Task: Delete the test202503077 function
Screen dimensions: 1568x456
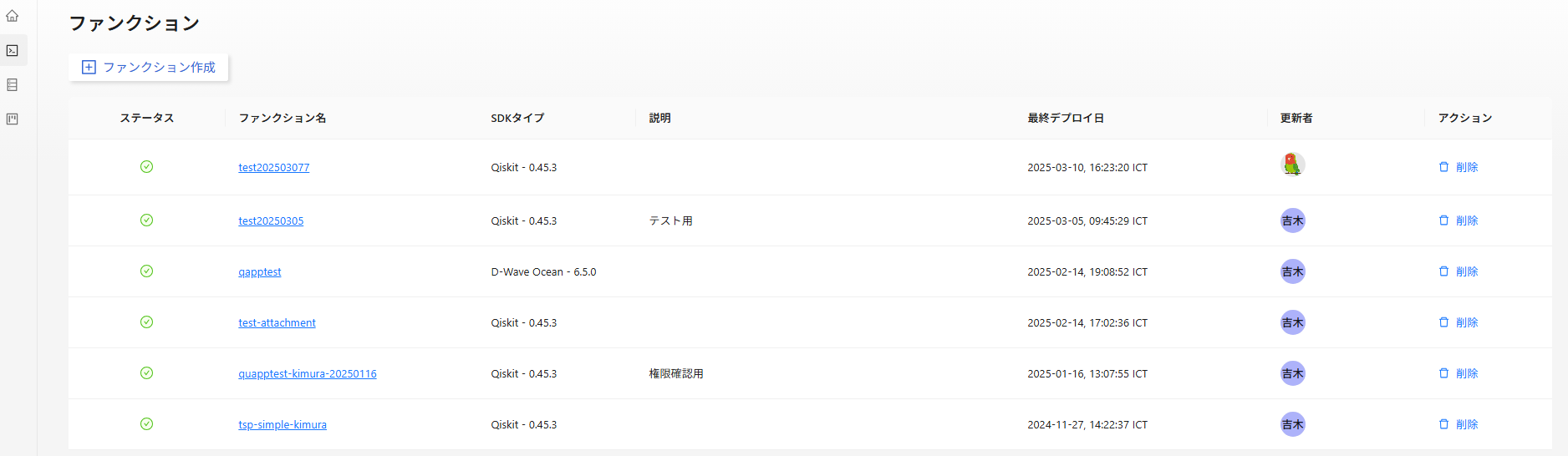Action: pyautogui.click(x=1458, y=167)
